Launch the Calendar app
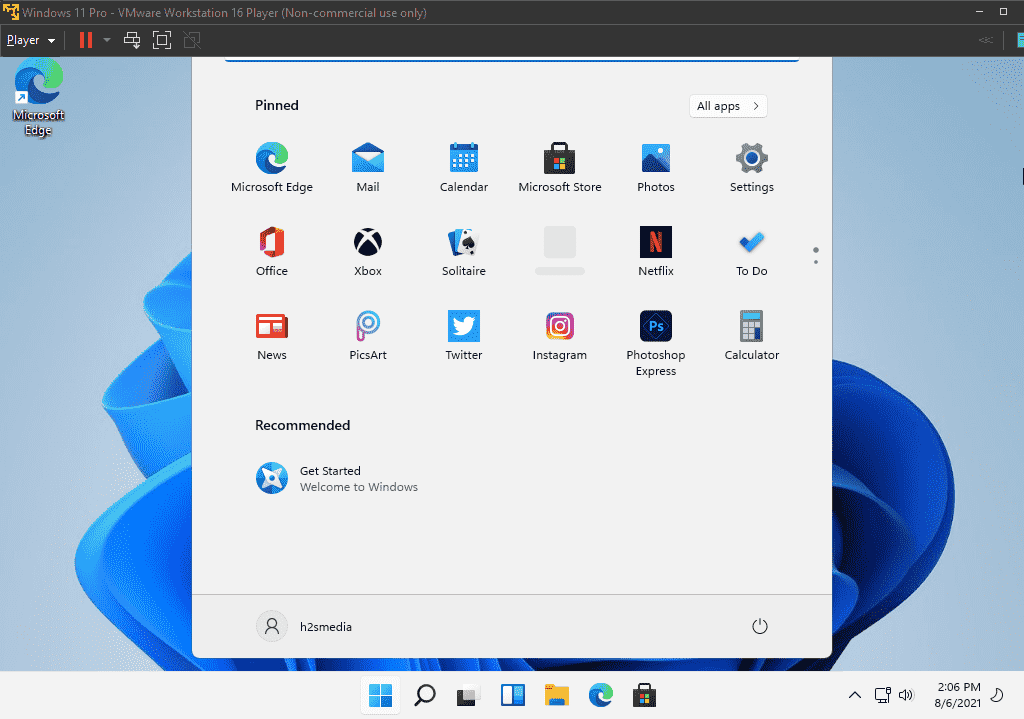1024x719 pixels. point(464,168)
